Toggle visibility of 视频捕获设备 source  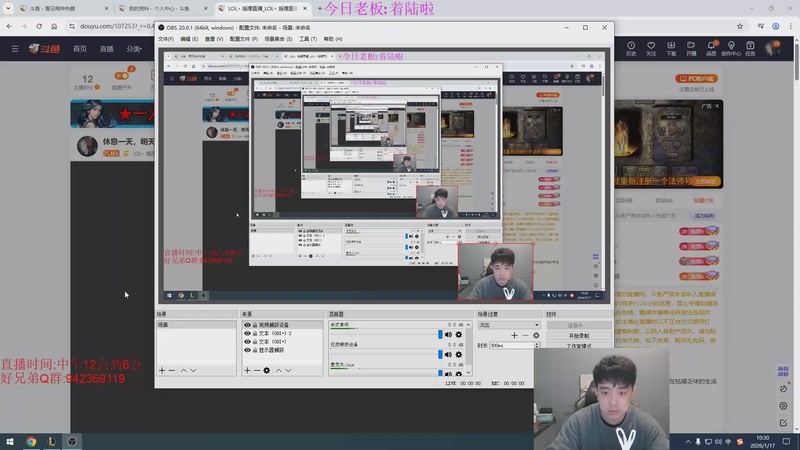pyautogui.click(x=247, y=325)
